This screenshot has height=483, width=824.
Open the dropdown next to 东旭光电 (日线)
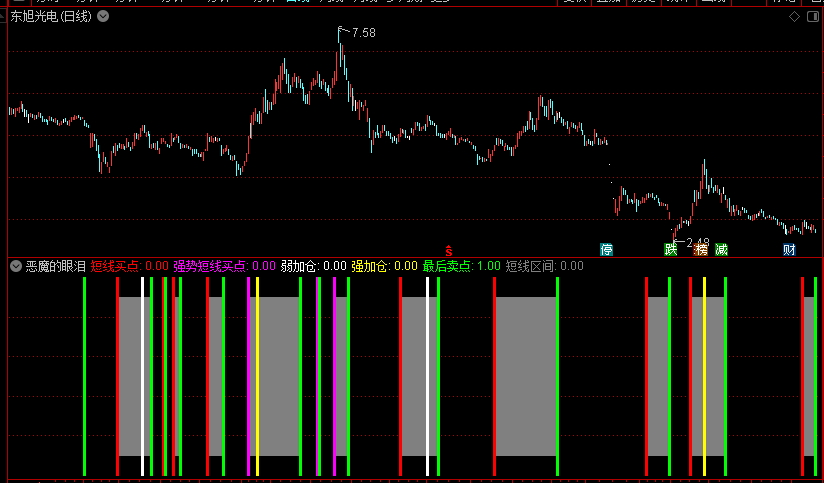(x=103, y=16)
